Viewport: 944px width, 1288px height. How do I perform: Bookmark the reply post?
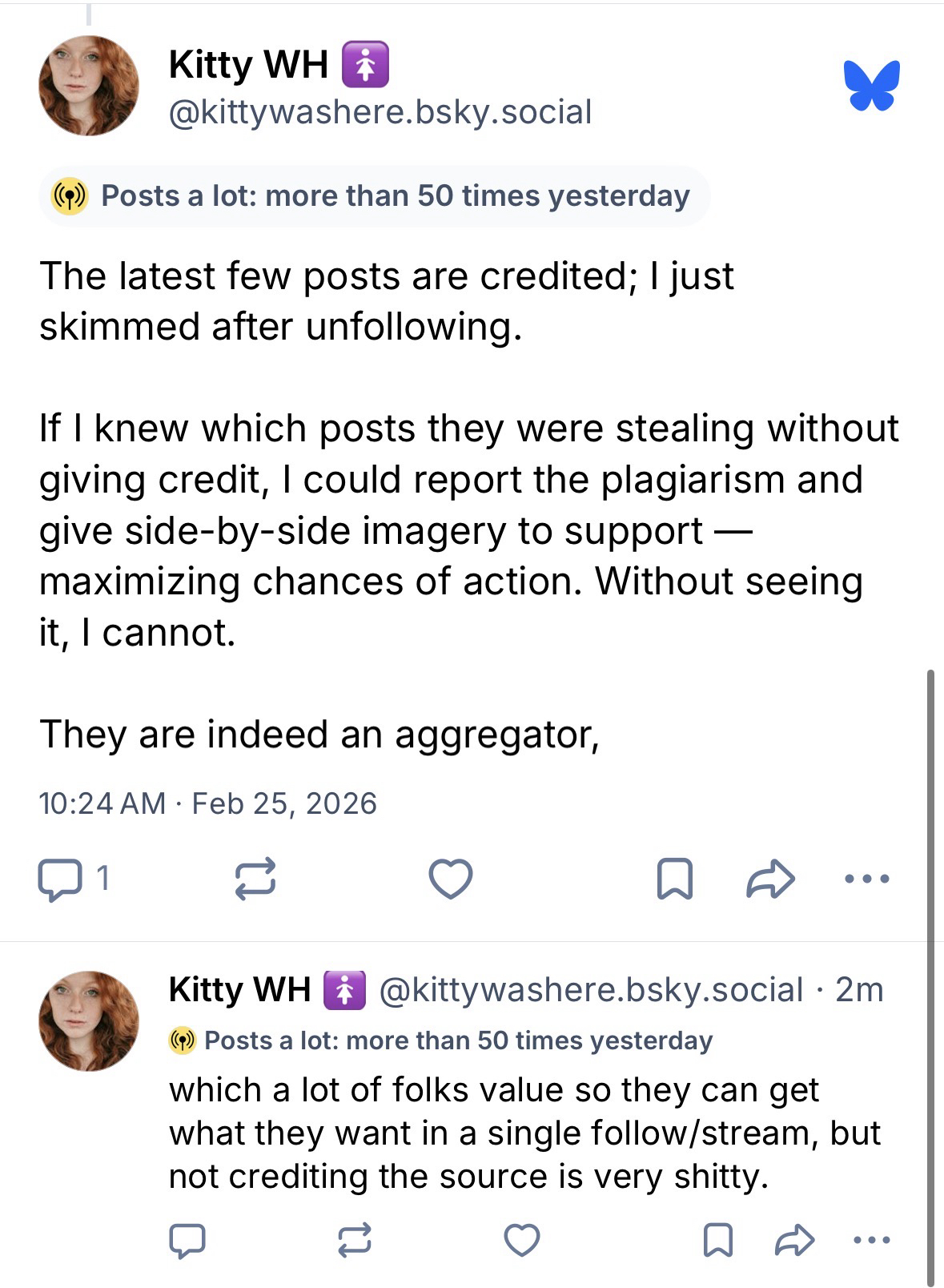click(x=717, y=1241)
